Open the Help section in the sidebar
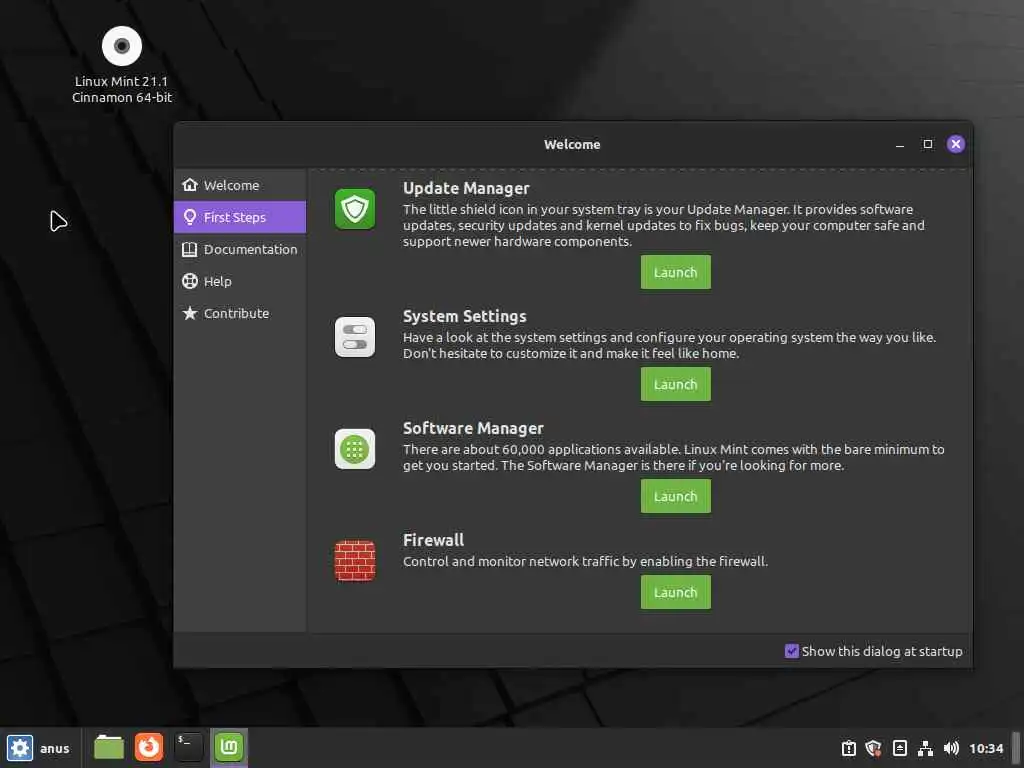 coord(240,281)
